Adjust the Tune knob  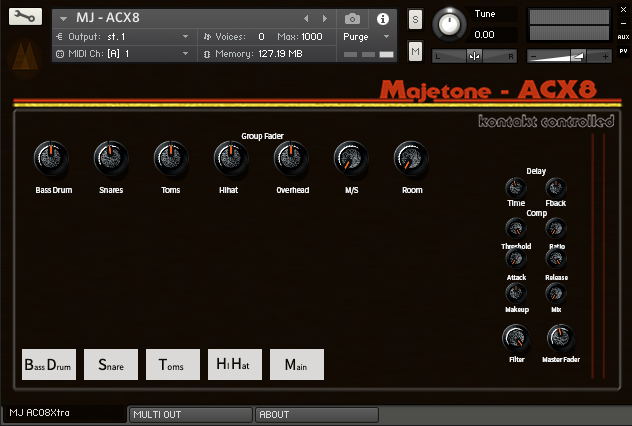coord(449,24)
